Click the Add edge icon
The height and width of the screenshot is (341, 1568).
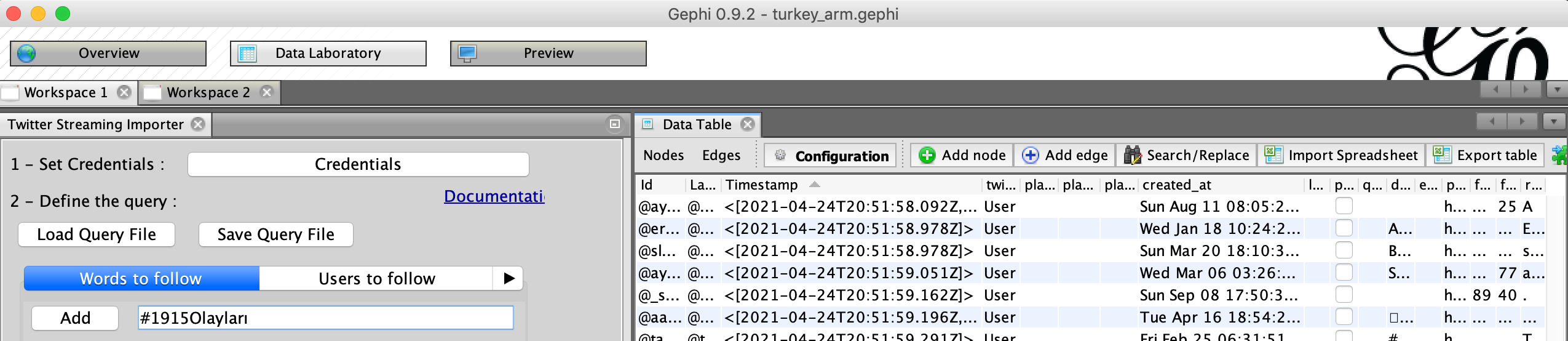(1031, 155)
